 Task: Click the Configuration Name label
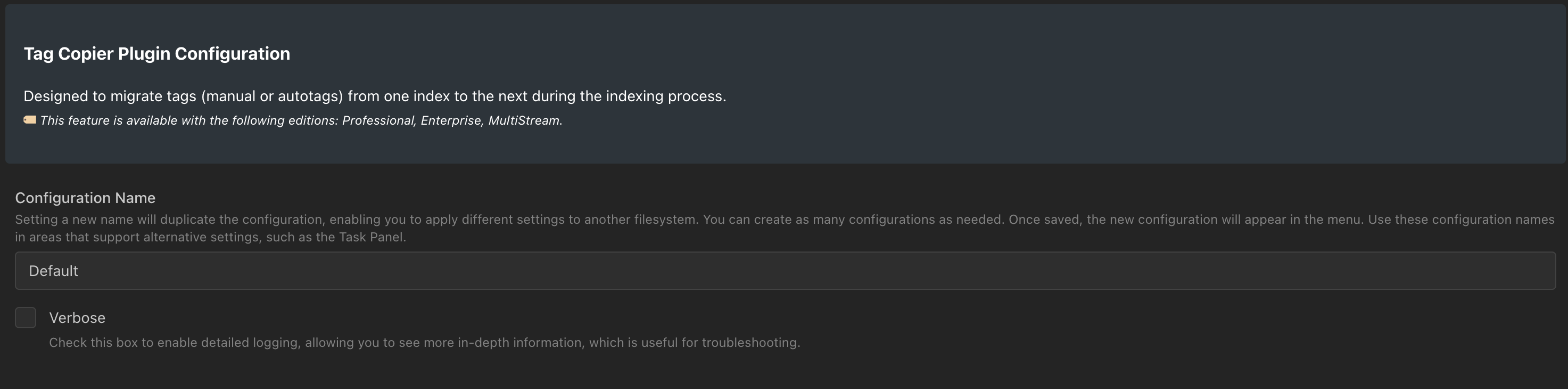(x=85, y=198)
